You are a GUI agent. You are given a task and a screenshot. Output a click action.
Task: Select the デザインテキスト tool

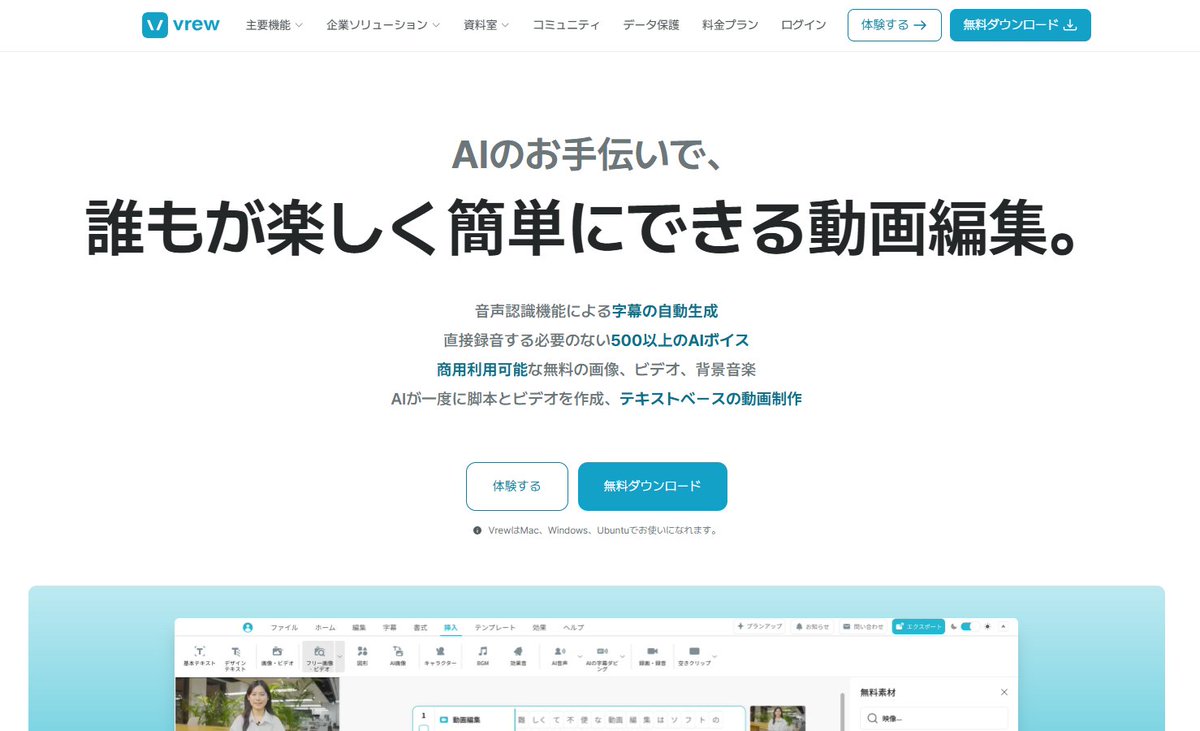tap(235, 657)
